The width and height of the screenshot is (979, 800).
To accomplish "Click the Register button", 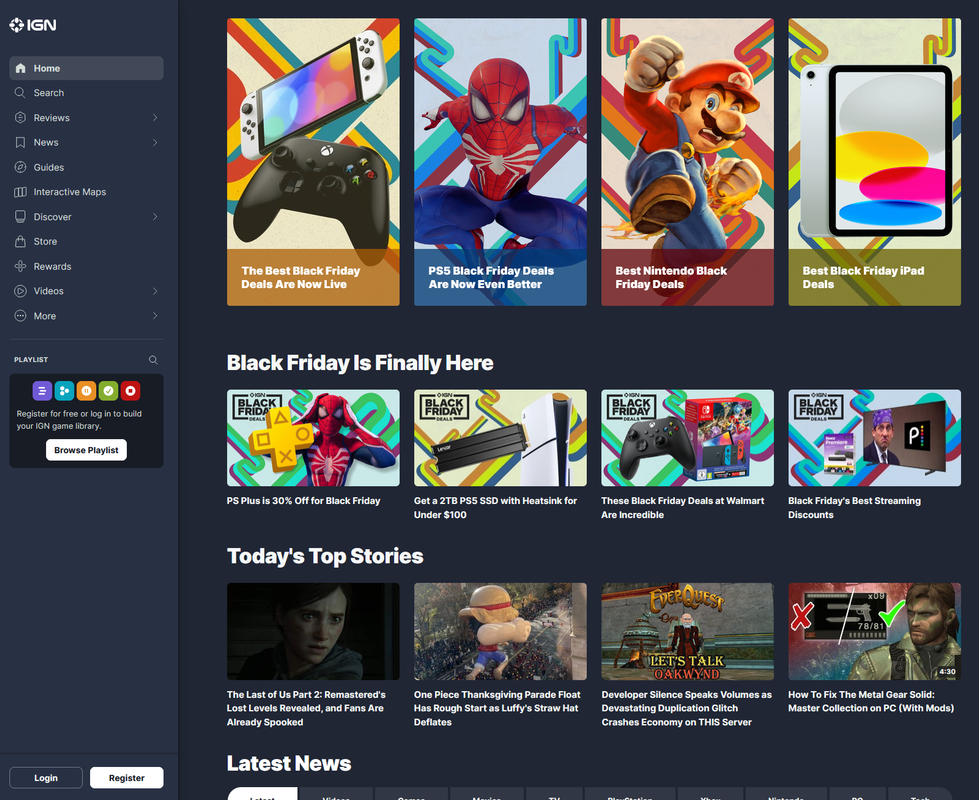I will pos(127,778).
